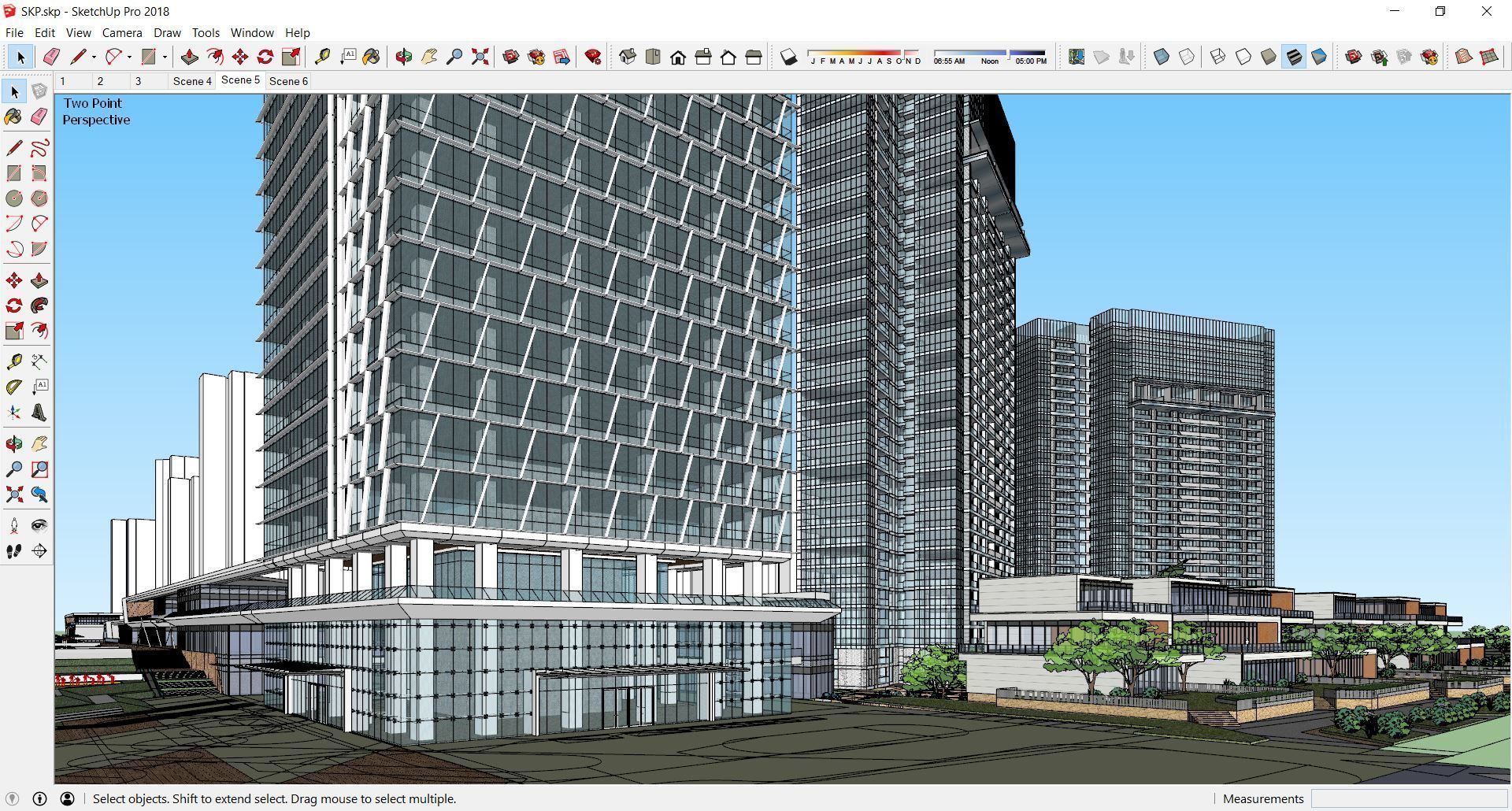Adjust the shadow time of day slider

click(x=991, y=57)
